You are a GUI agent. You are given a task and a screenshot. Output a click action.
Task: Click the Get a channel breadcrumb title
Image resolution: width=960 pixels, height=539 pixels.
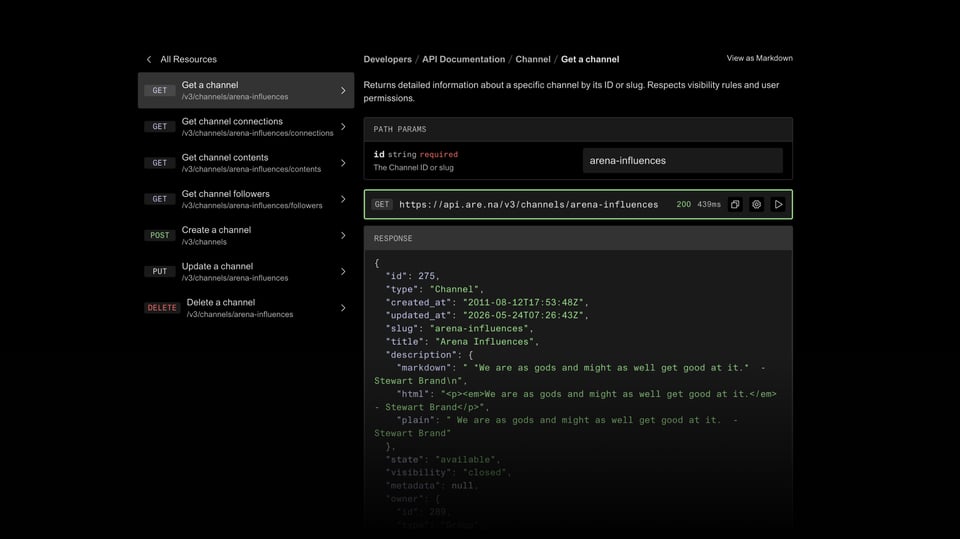click(x=590, y=59)
